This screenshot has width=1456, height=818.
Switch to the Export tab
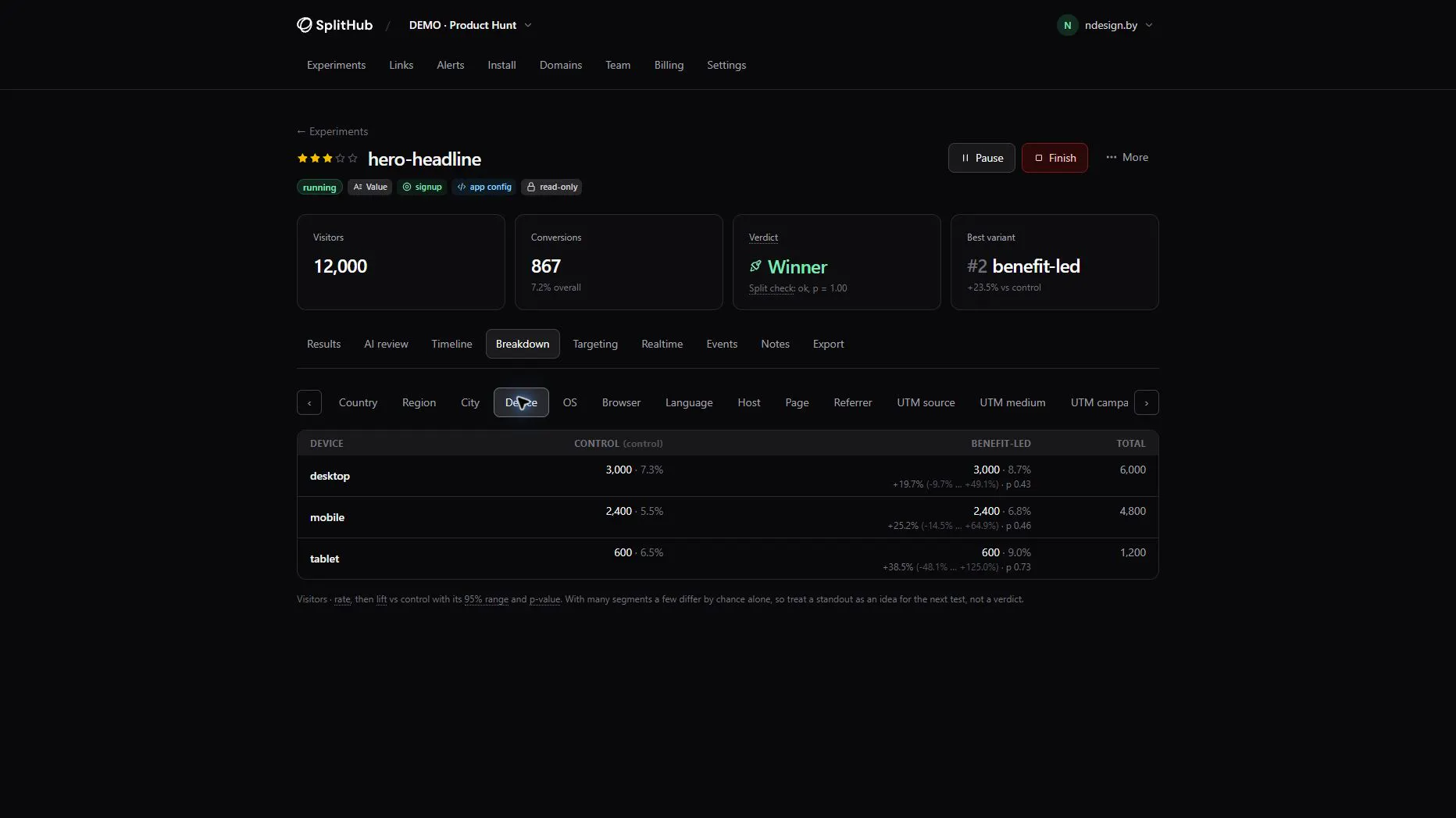pos(828,344)
